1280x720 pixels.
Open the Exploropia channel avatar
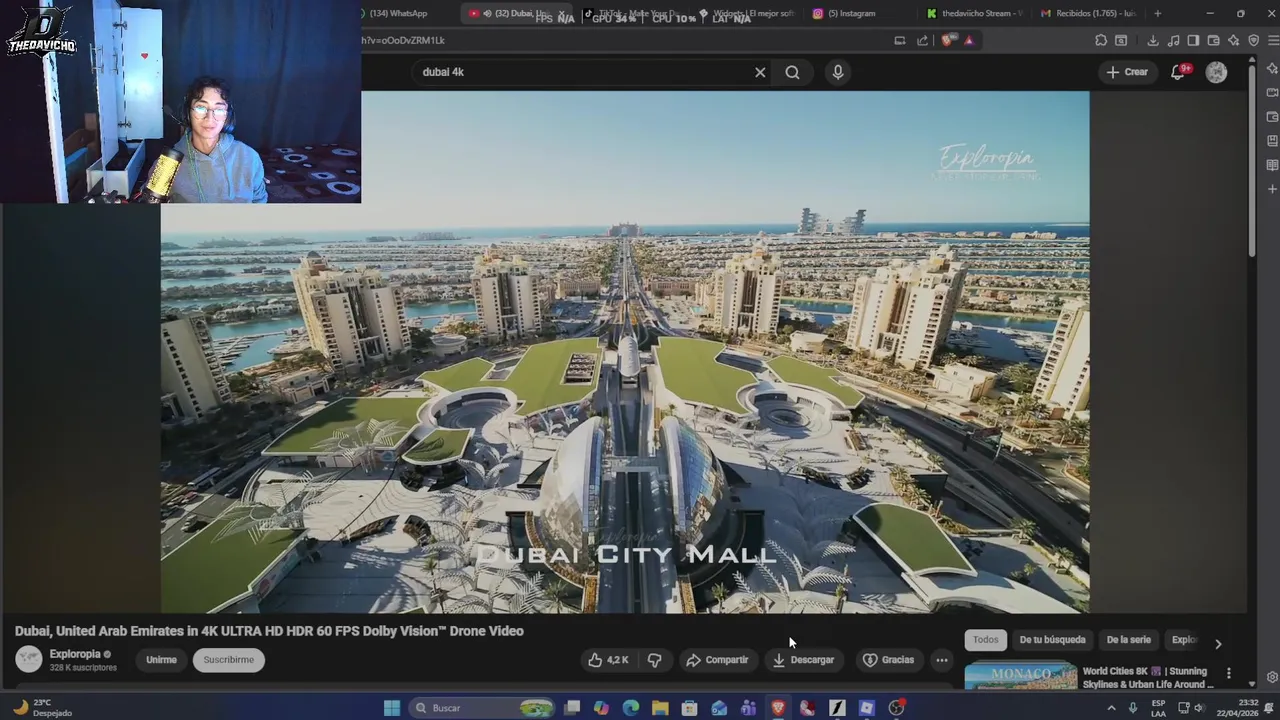tap(29, 659)
